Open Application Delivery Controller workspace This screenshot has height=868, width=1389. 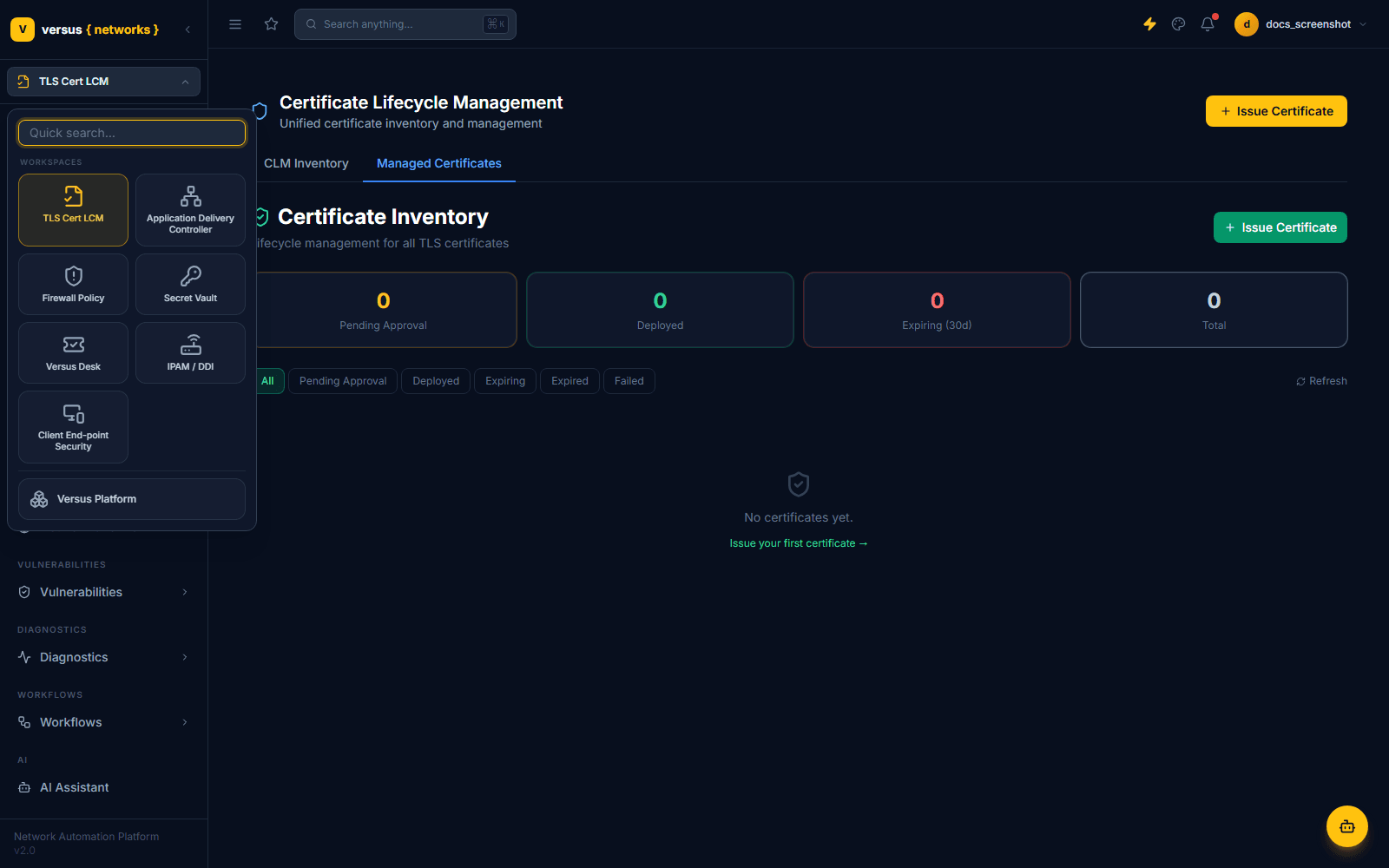190,210
